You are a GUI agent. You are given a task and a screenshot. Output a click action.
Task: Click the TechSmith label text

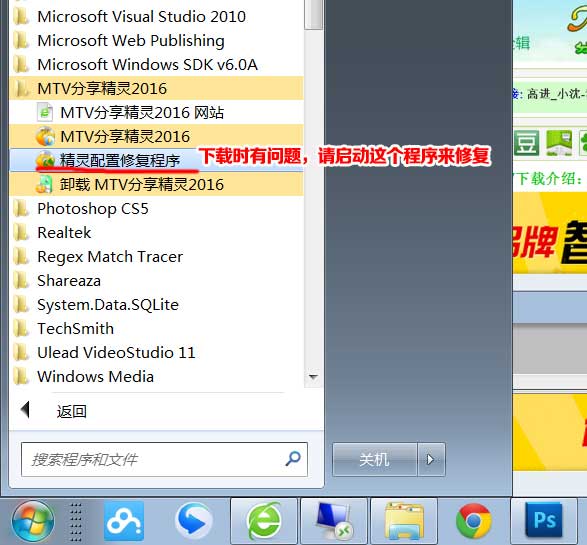[75, 328]
